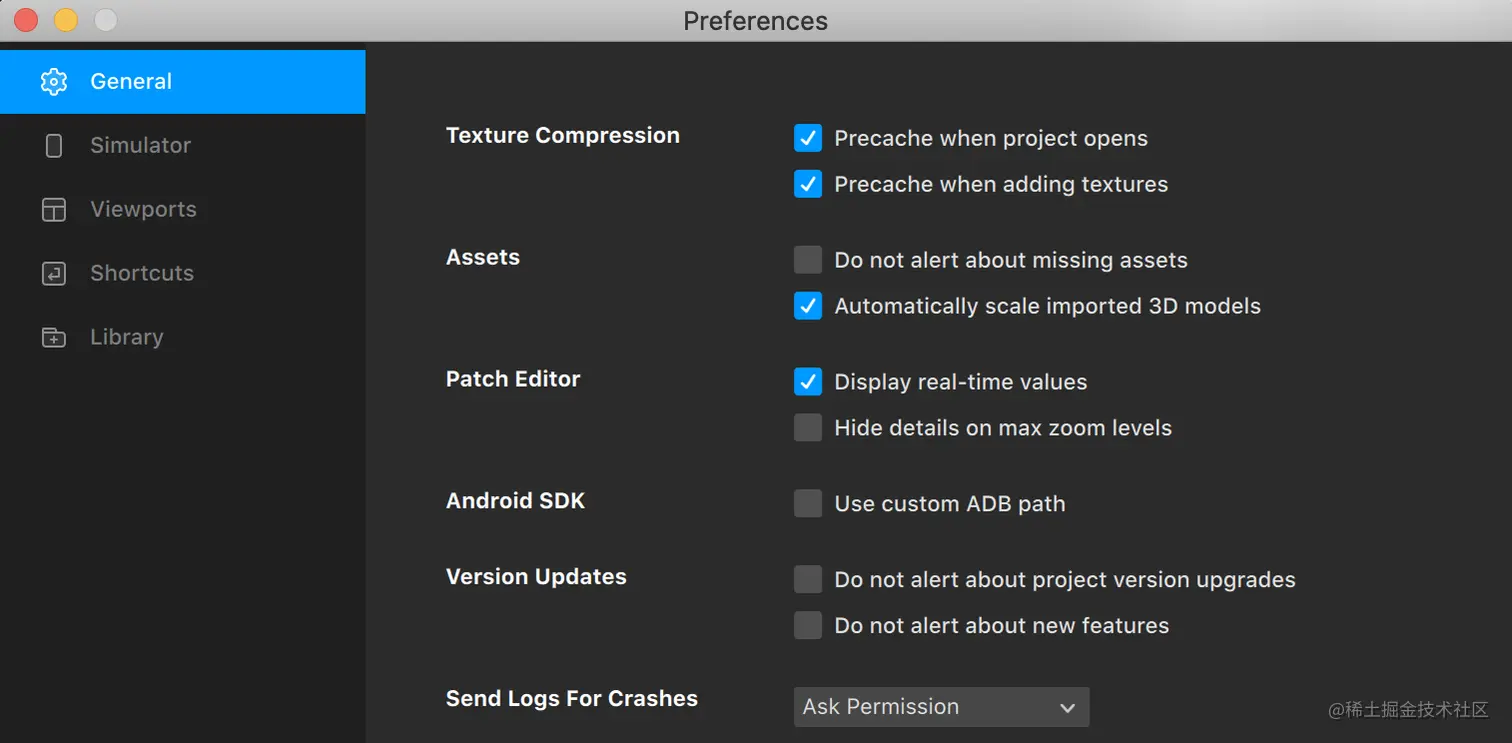The height and width of the screenshot is (743, 1512).
Task: Click the Library folder icon
Action: click(x=54, y=338)
